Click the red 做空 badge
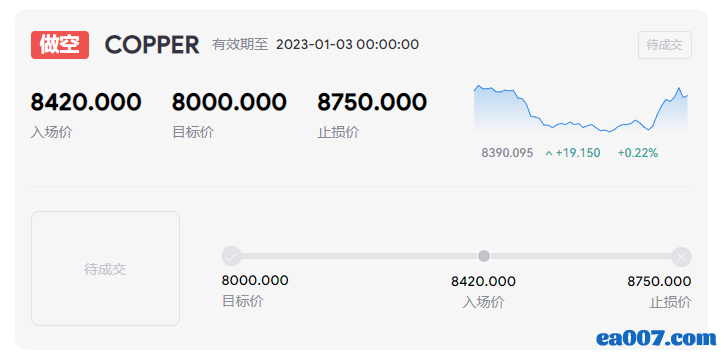The width and height of the screenshot is (726, 362). coord(60,45)
